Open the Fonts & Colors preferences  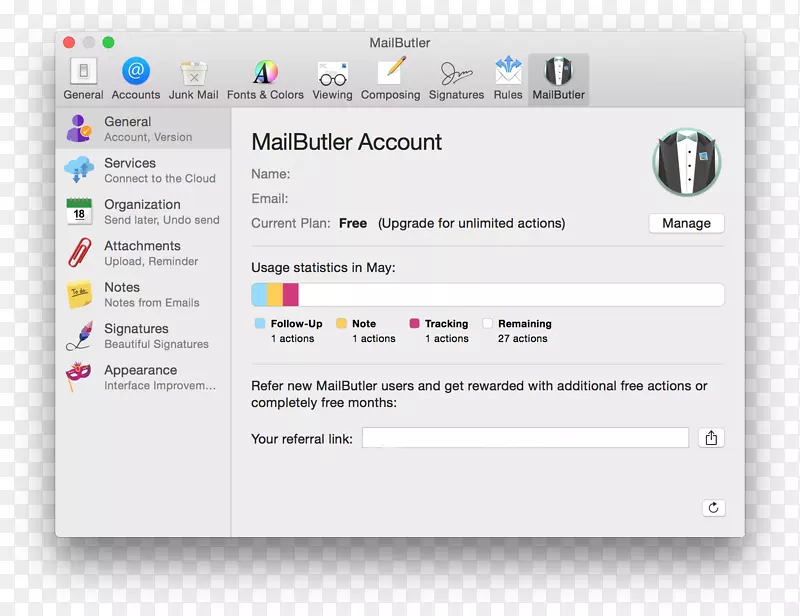tap(265, 78)
